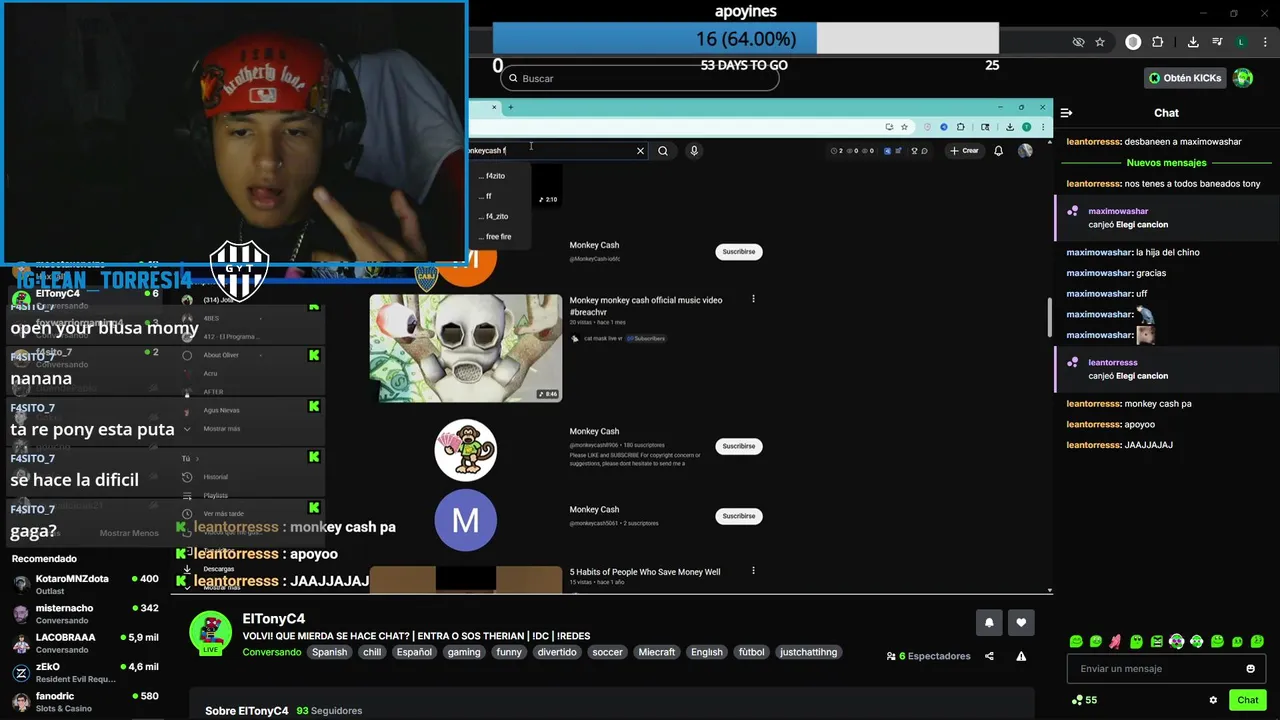The width and height of the screenshot is (1280, 720).
Task: Choose search suggestion f4_zito
Action: [497, 216]
